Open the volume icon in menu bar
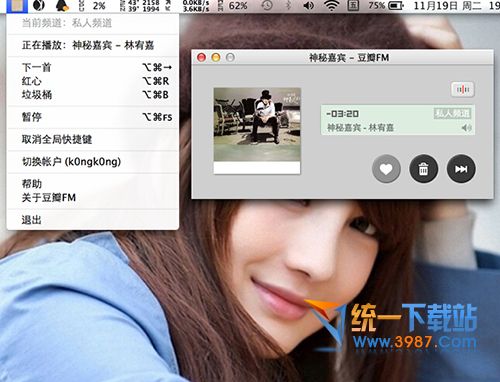Viewport: 500px width, 382px height. click(x=309, y=5)
